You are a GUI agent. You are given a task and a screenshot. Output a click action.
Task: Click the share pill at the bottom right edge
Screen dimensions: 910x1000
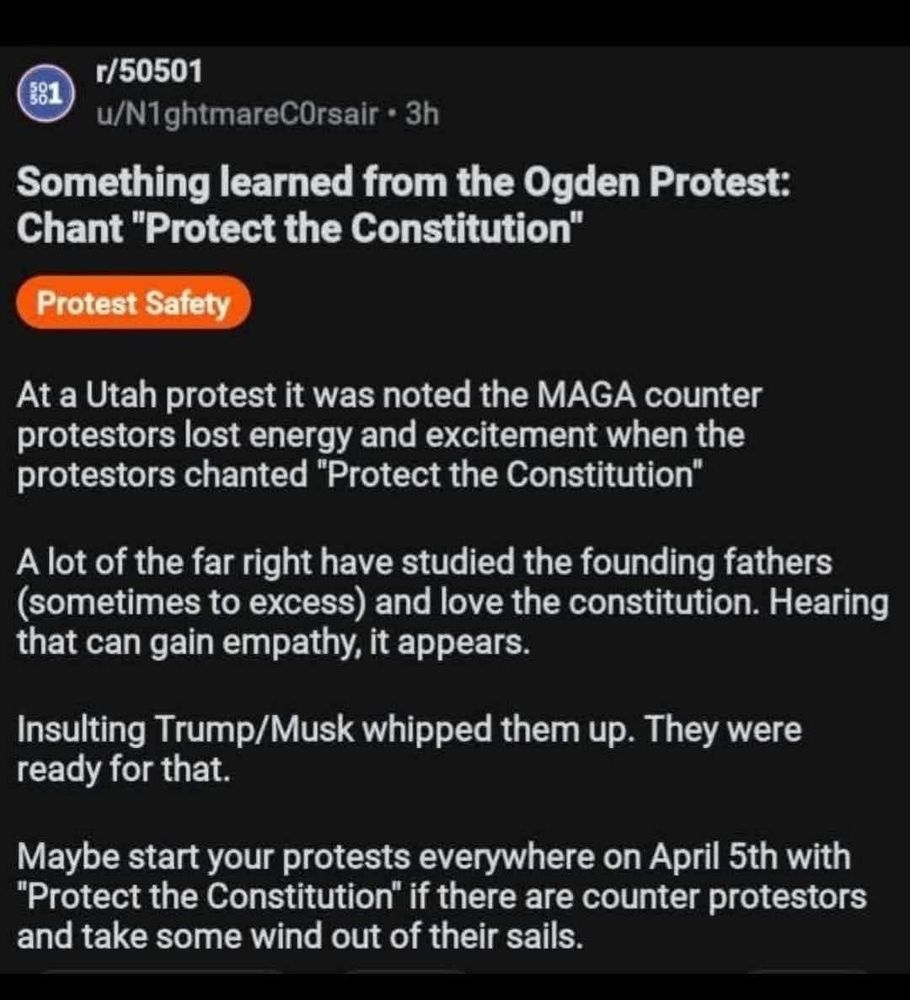807,973
